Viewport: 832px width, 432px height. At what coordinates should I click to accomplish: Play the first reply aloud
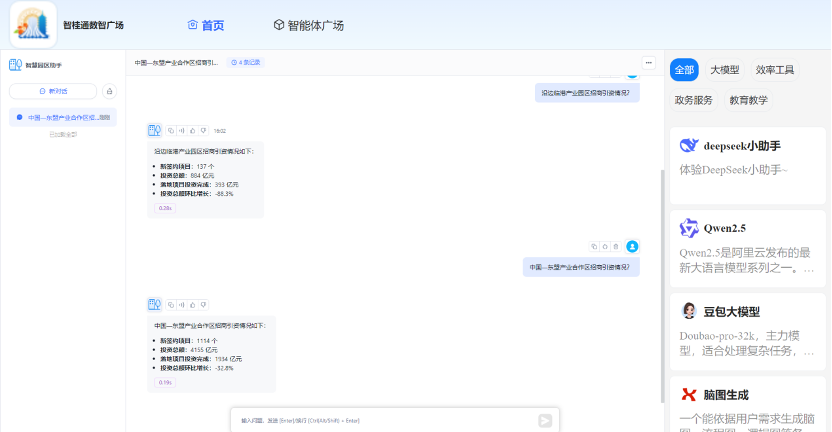coord(181,130)
